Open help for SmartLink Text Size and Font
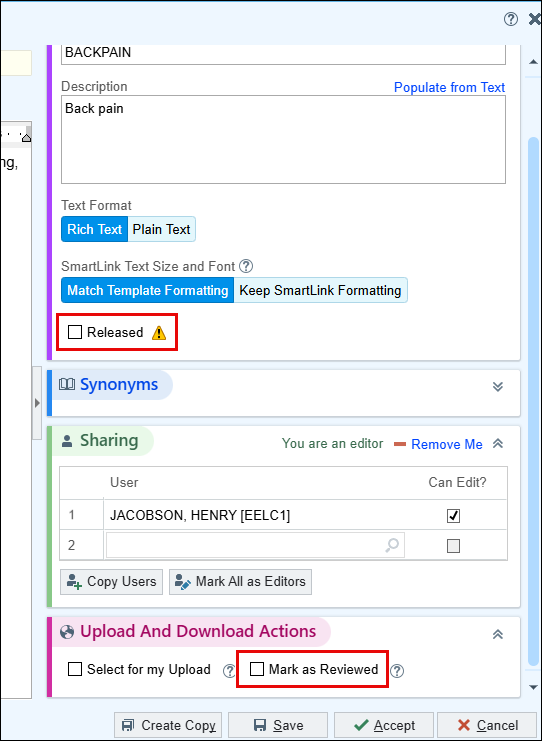 pos(246,267)
